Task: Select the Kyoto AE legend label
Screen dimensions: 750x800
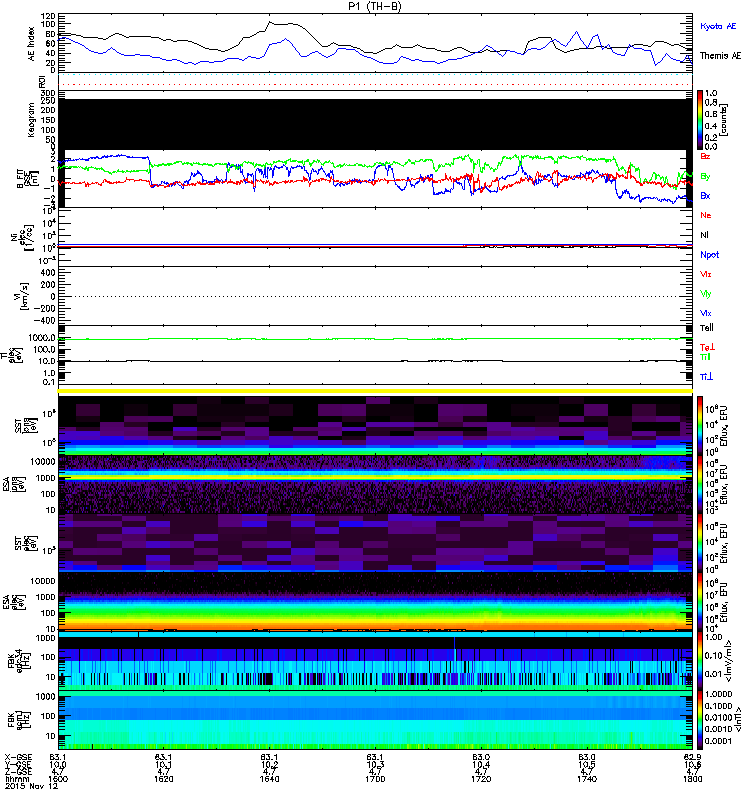Action: 718,26
